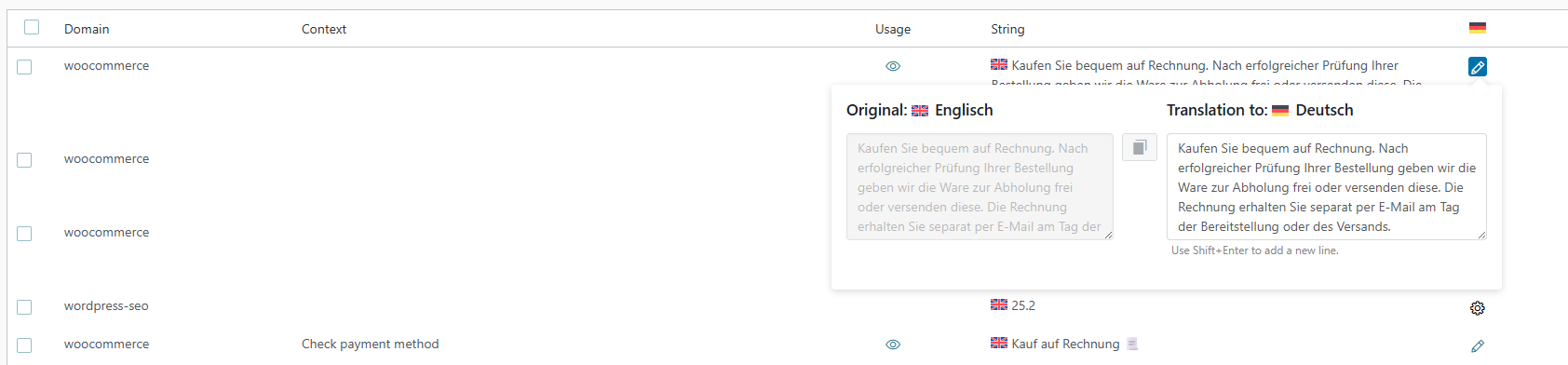The height and width of the screenshot is (365, 1568).
Task: Toggle the select-all header checkbox
Action: click(x=32, y=27)
